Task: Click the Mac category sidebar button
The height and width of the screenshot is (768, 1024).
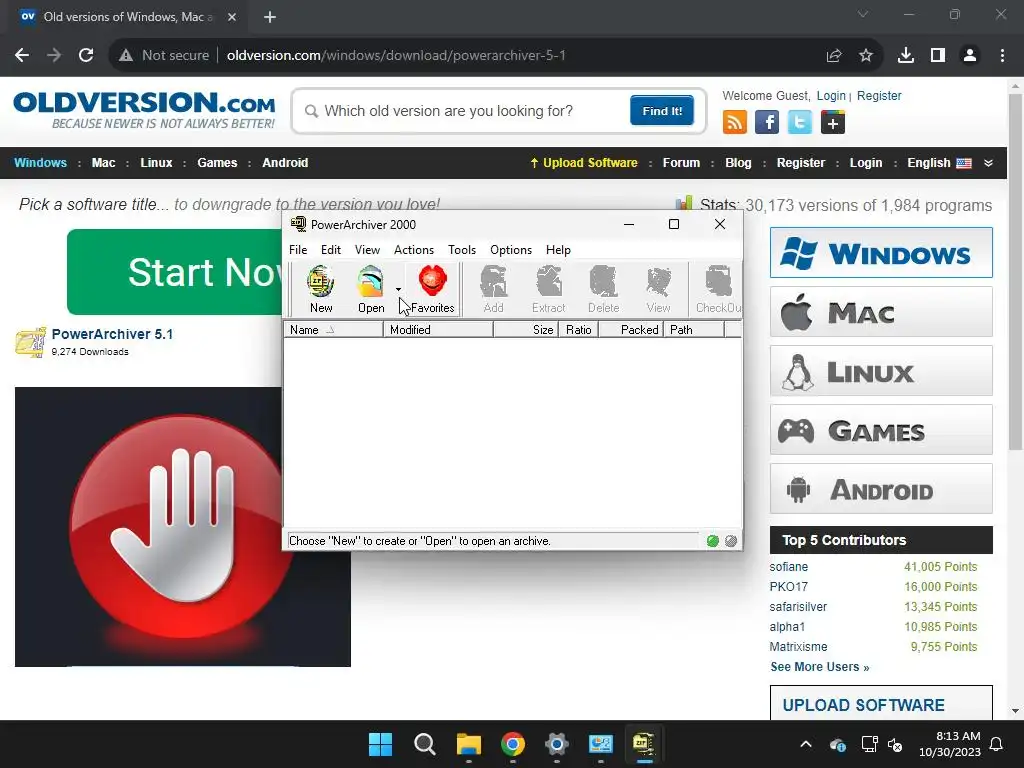Action: pos(881,312)
